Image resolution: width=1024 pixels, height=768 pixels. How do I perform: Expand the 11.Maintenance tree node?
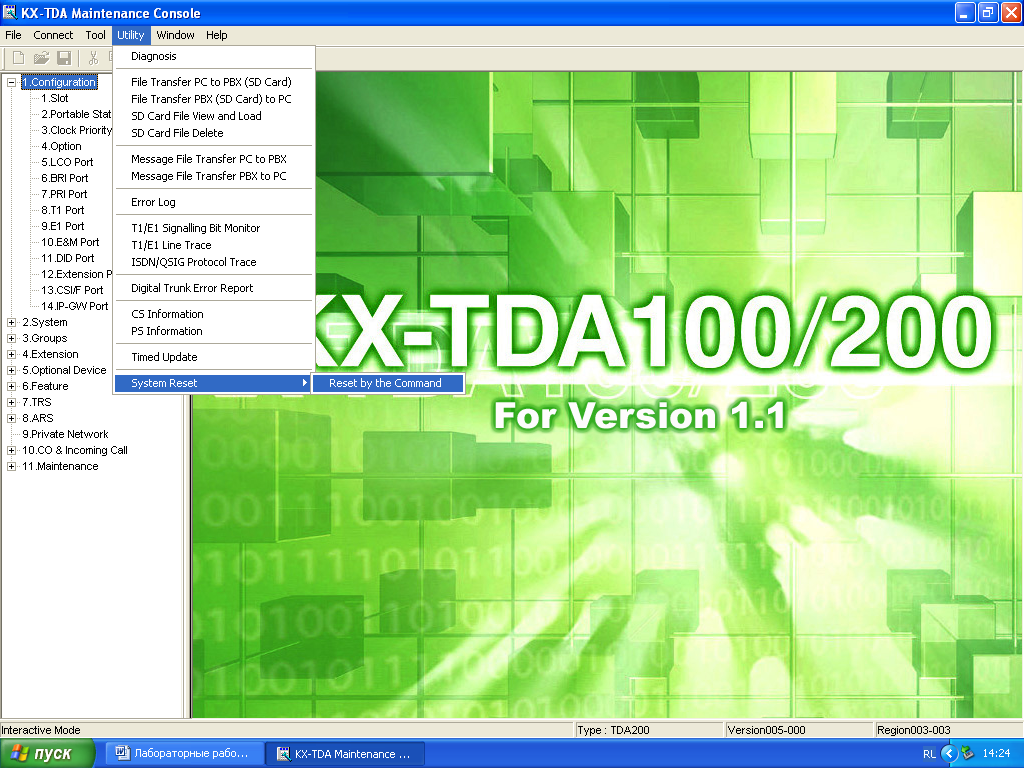(11, 466)
